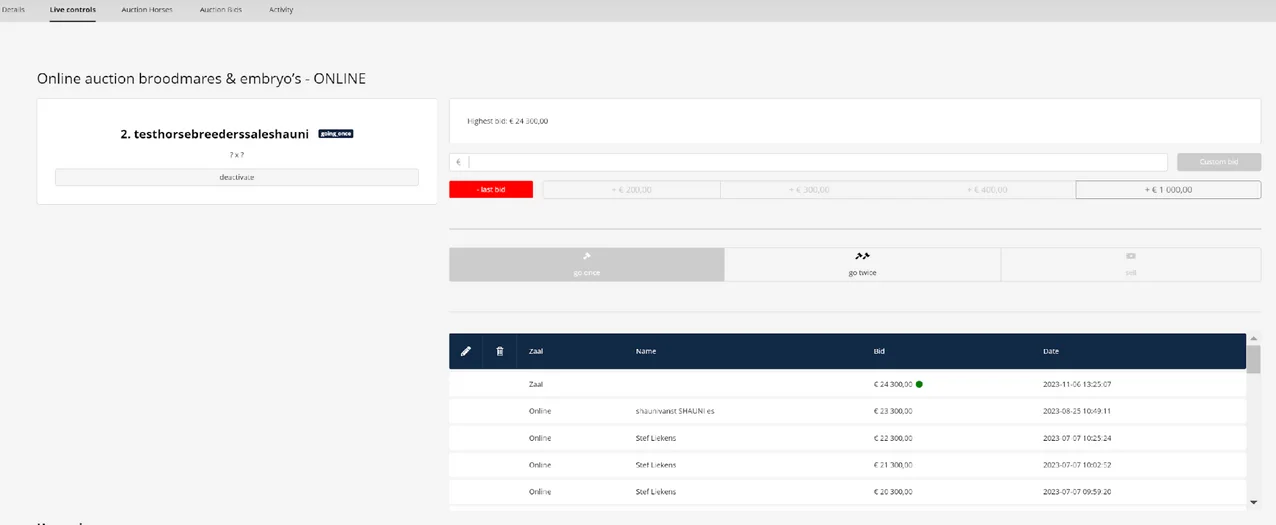Viewport: 1276px width, 525px height.
Task: Click the date 2023-07-07 09:59:20
Action: [1077, 492]
